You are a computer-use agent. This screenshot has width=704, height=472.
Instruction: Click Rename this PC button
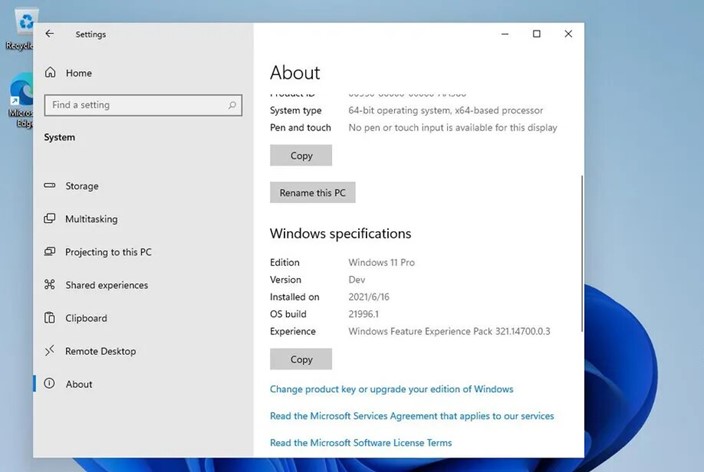click(312, 193)
